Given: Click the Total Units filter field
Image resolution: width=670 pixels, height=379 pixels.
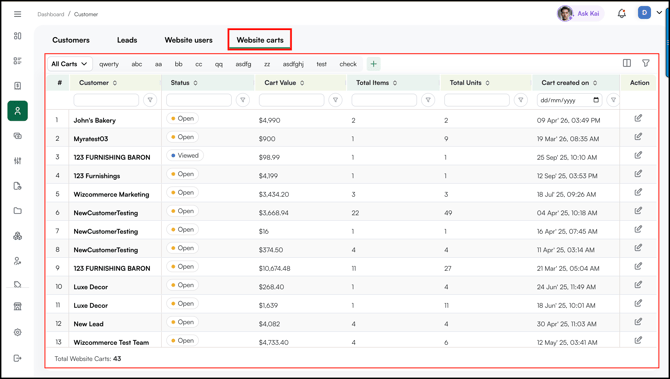Looking at the screenshot, I should [x=477, y=100].
